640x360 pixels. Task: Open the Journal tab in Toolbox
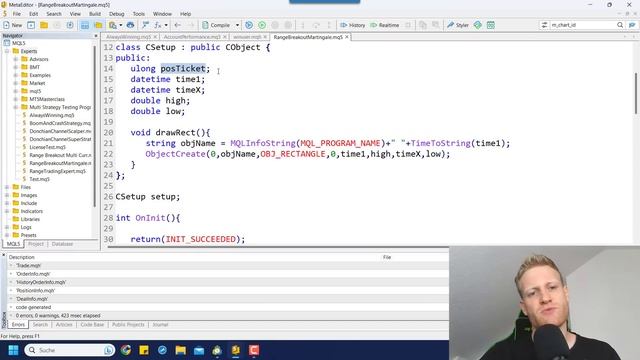160,325
